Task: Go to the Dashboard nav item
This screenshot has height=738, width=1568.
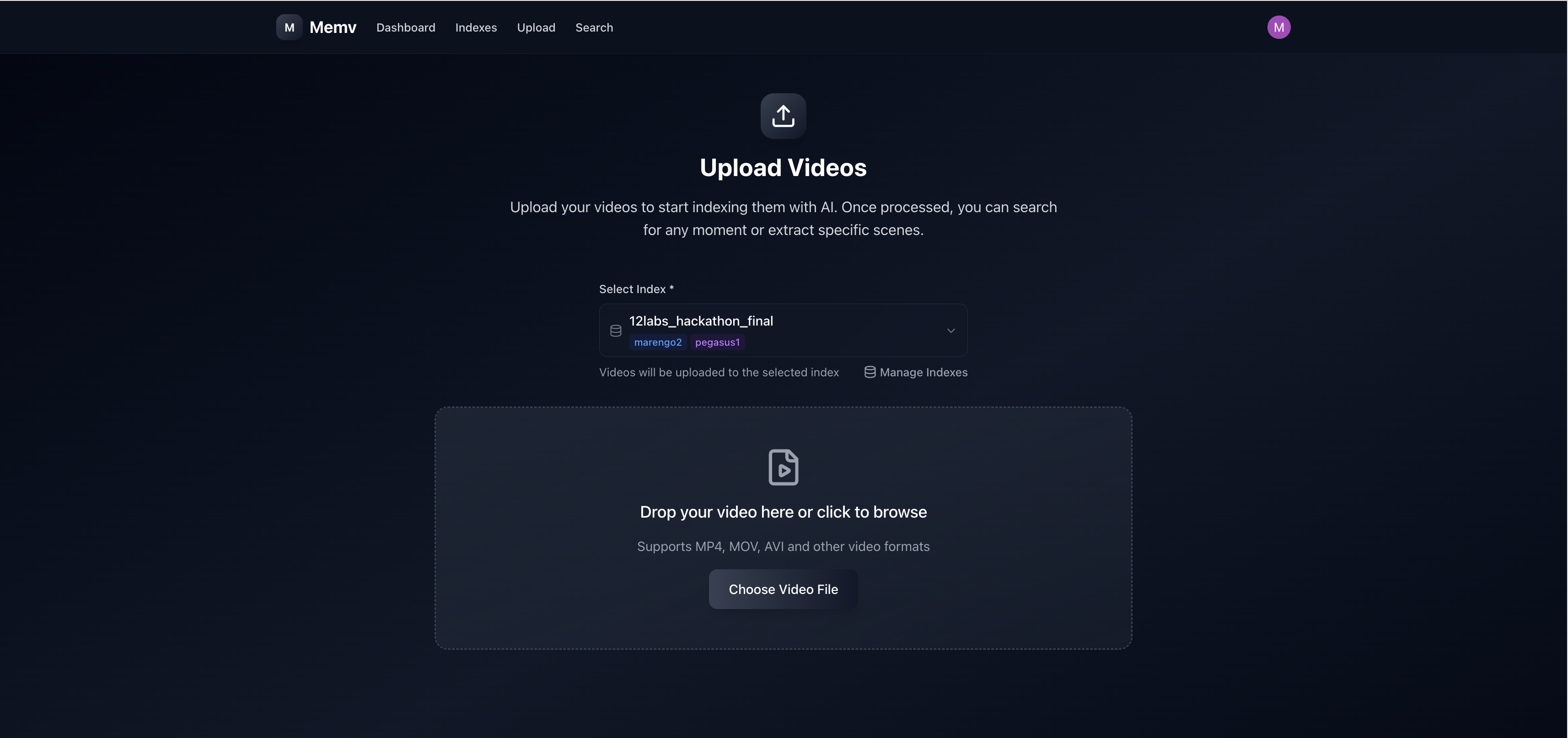Action: point(405,27)
